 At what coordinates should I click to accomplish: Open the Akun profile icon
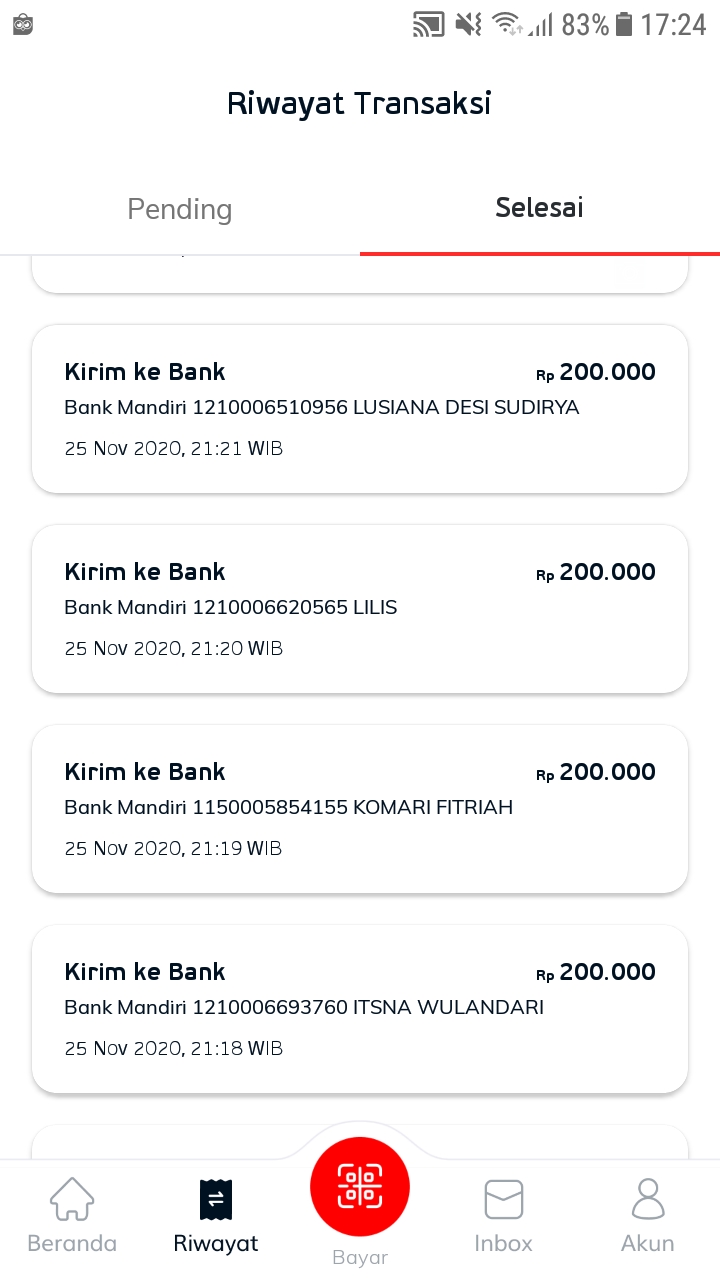coord(648,1198)
